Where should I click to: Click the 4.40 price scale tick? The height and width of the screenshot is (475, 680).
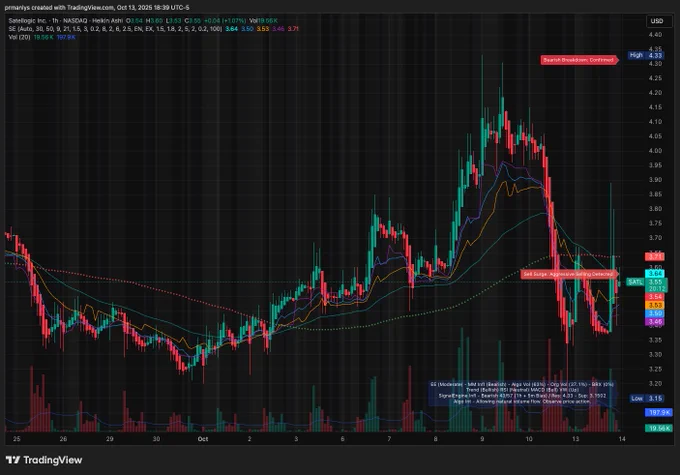pos(655,35)
